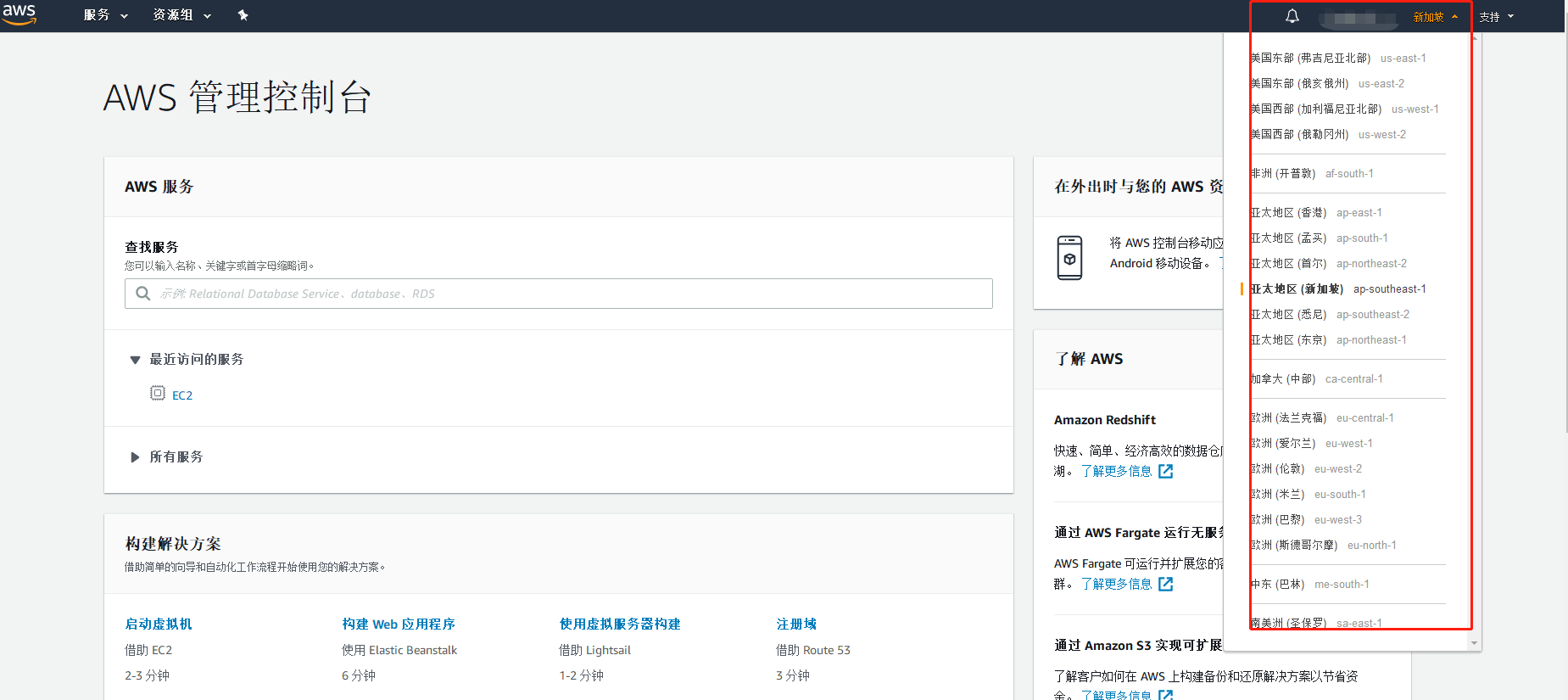Click the pin shortcuts icon

(243, 15)
